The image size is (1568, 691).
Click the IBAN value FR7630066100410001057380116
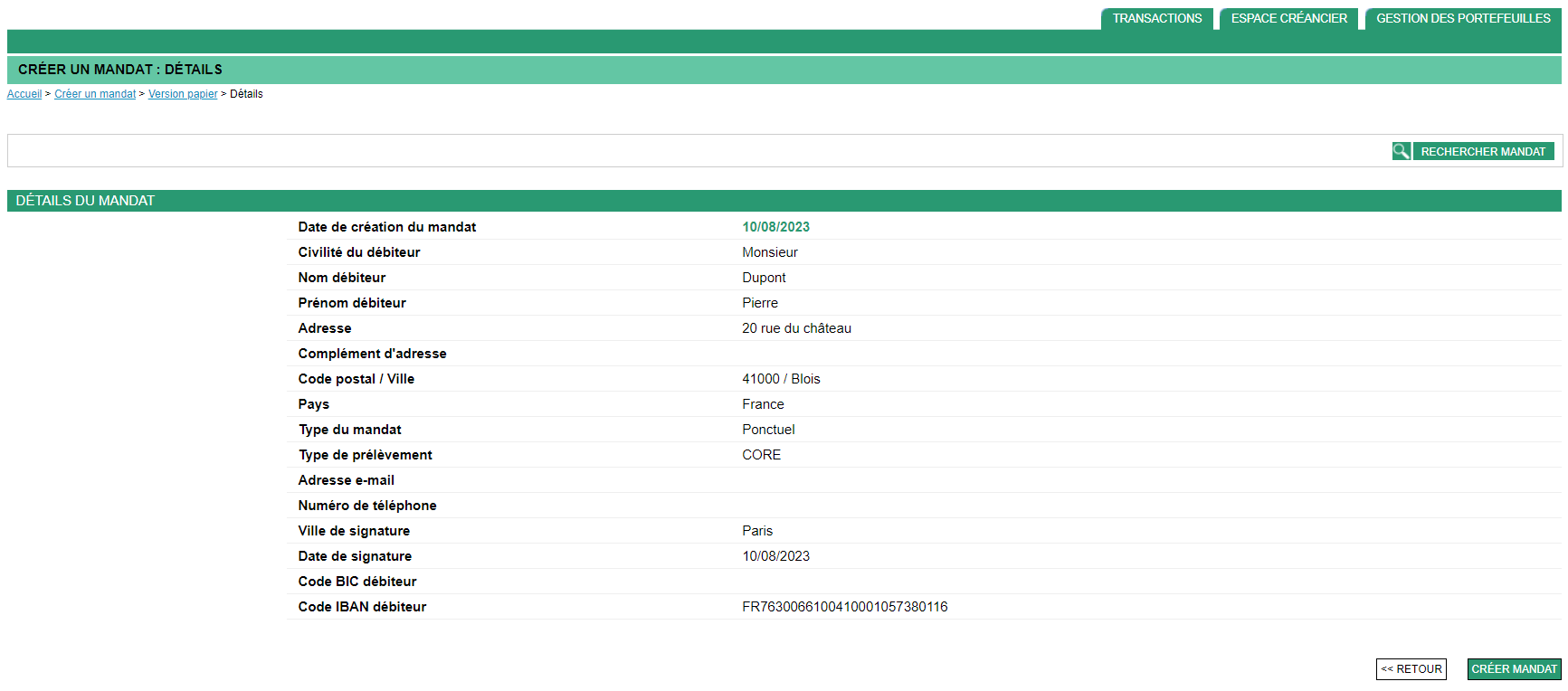(x=844, y=607)
